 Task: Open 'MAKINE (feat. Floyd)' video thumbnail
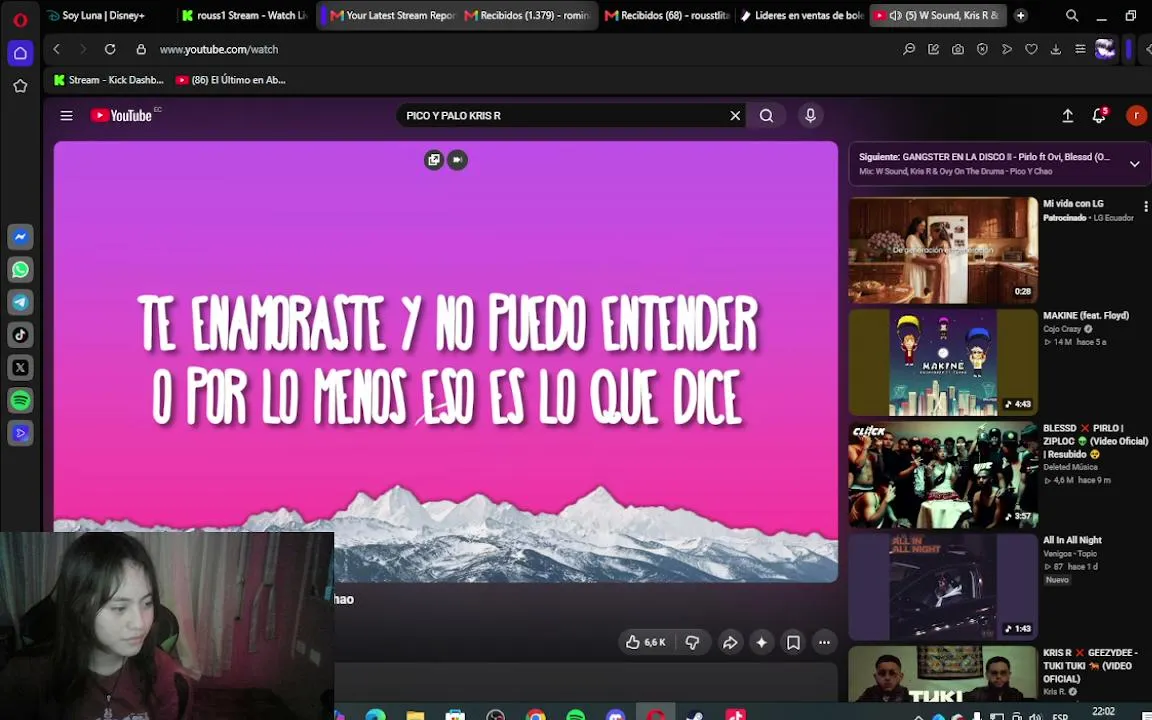(943, 362)
